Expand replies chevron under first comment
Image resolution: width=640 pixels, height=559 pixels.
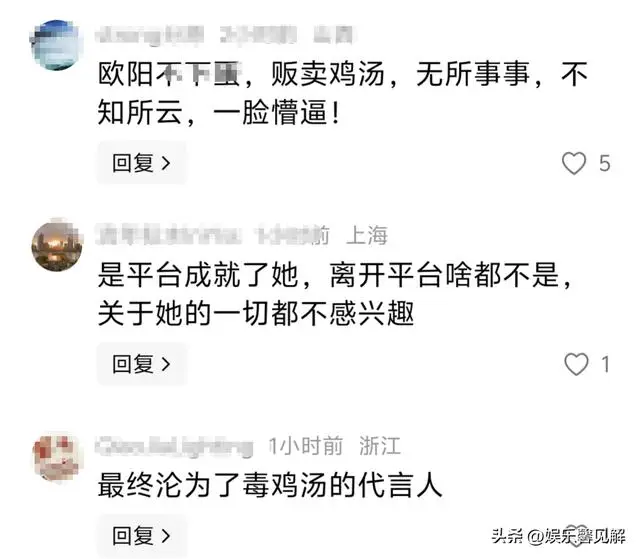click(166, 164)
